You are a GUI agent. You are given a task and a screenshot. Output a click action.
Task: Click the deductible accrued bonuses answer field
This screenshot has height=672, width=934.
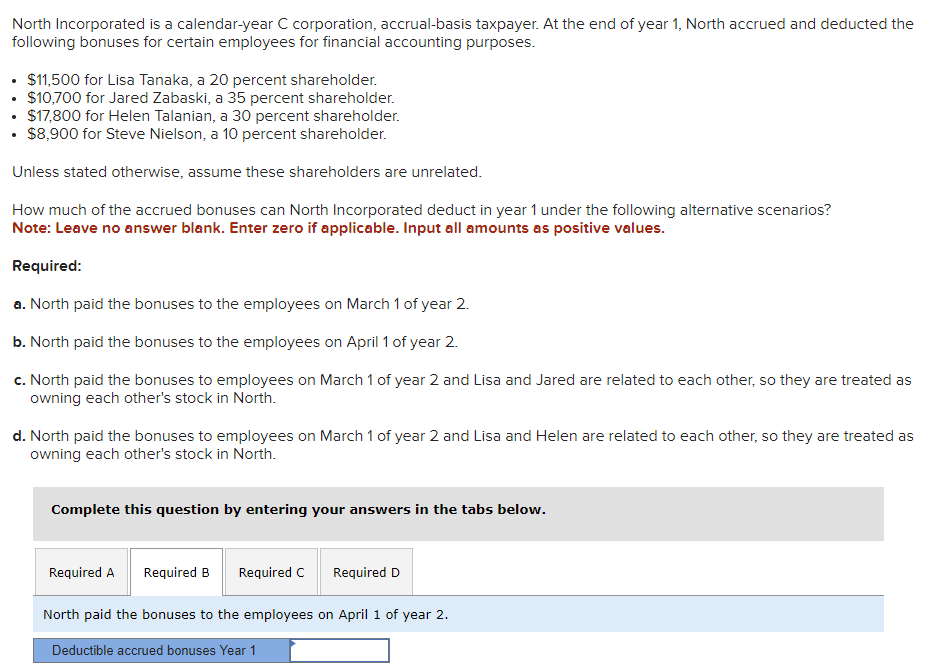tap(340, 651)
